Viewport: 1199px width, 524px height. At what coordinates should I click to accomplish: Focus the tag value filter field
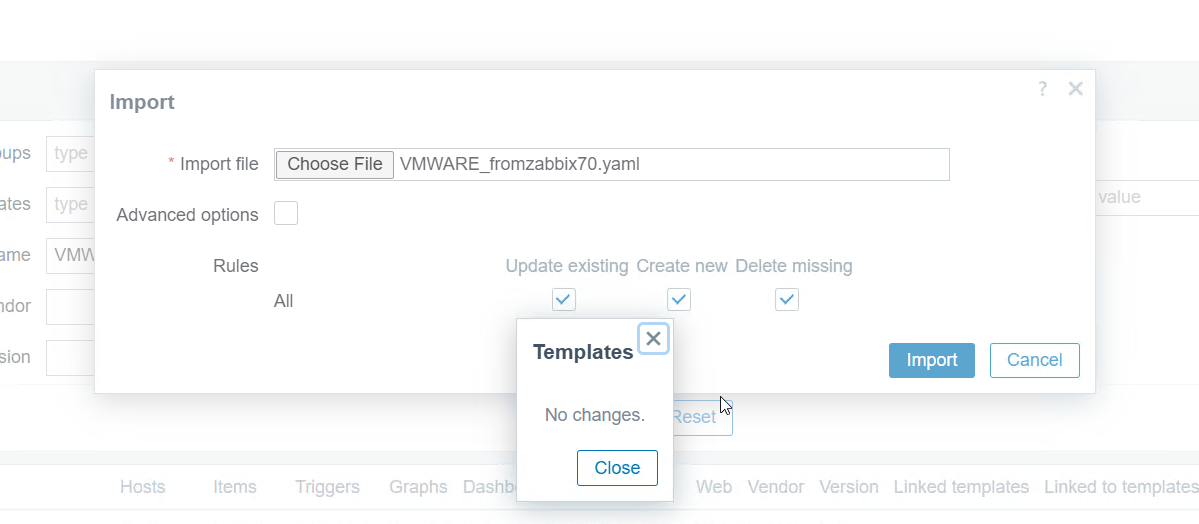(1145, 198)
